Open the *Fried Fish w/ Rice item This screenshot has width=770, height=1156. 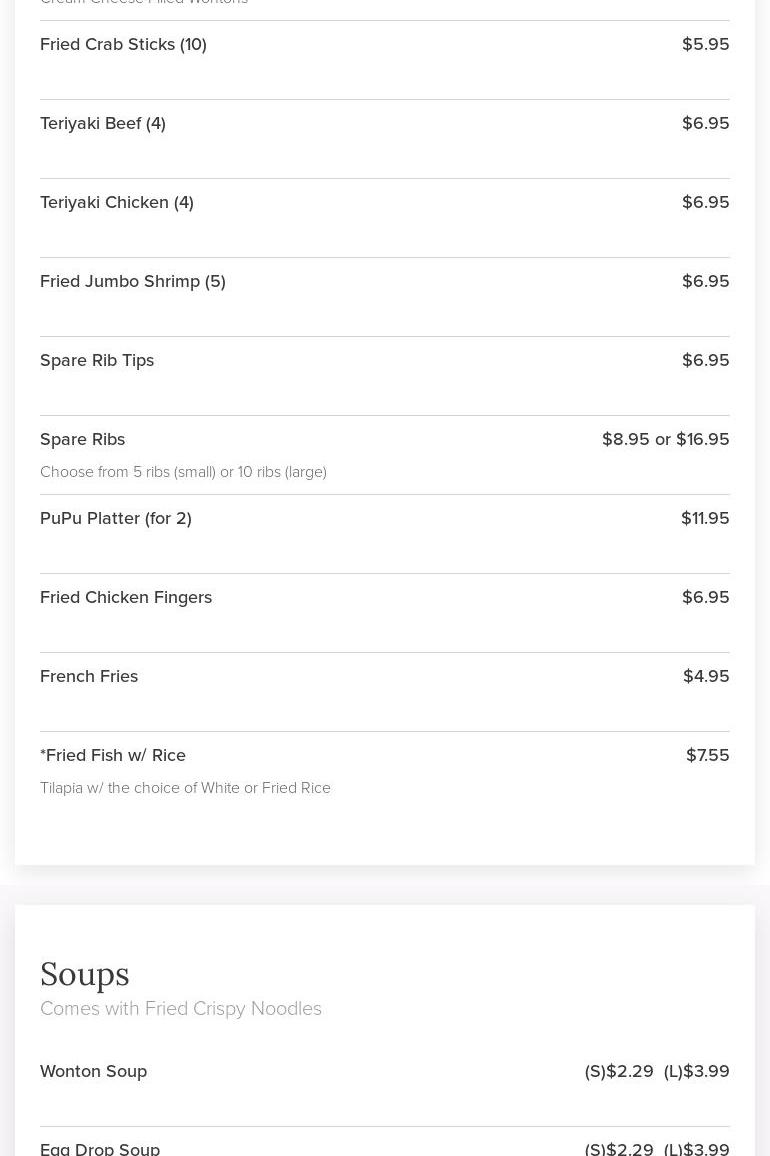[113, 755]
